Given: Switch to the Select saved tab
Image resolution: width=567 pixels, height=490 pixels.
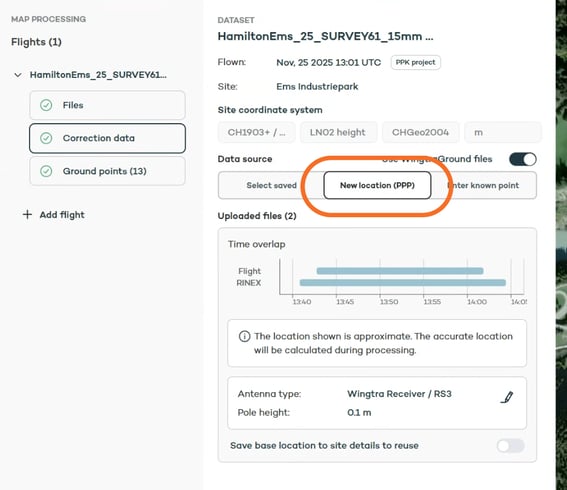Looking at the screenshot, I should pos(271,185).
